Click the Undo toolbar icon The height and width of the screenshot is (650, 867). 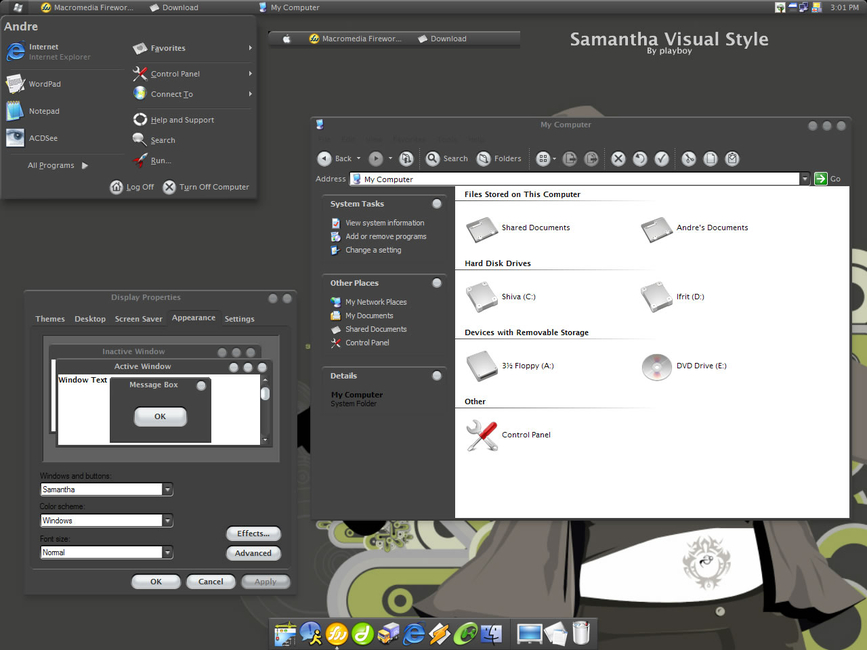pos(640,159)
